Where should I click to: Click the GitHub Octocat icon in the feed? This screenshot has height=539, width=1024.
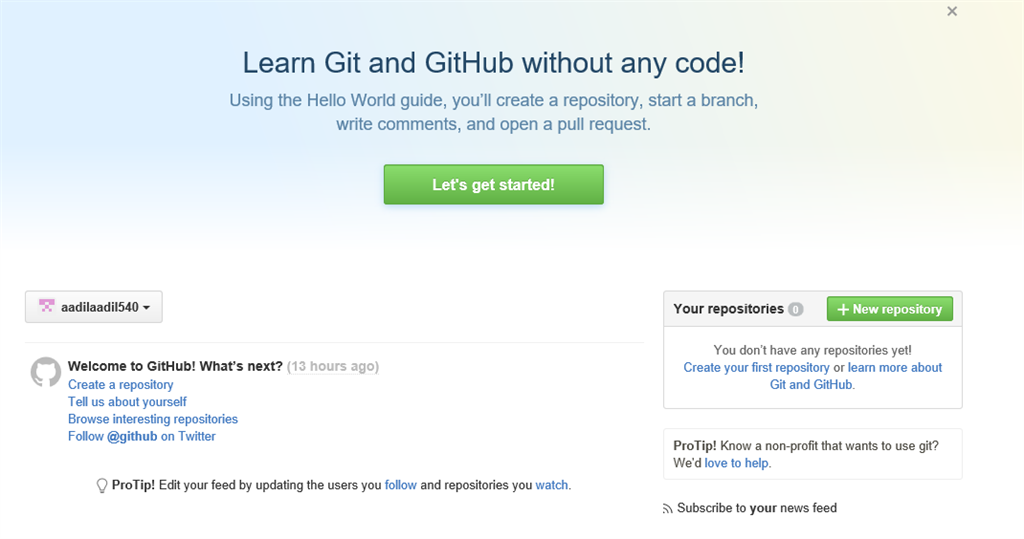(46, 372)
